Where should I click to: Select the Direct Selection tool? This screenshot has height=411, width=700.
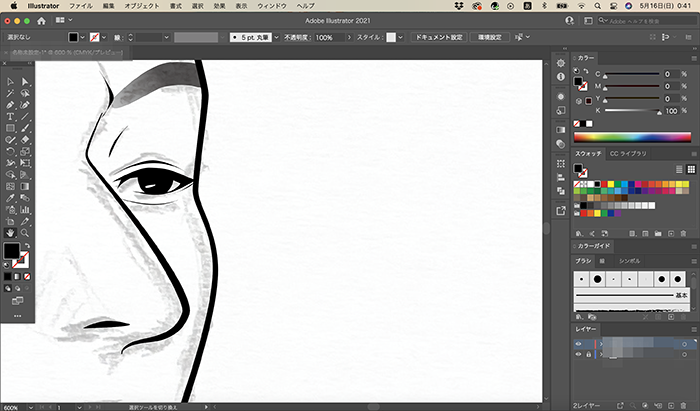pos(25,82)
